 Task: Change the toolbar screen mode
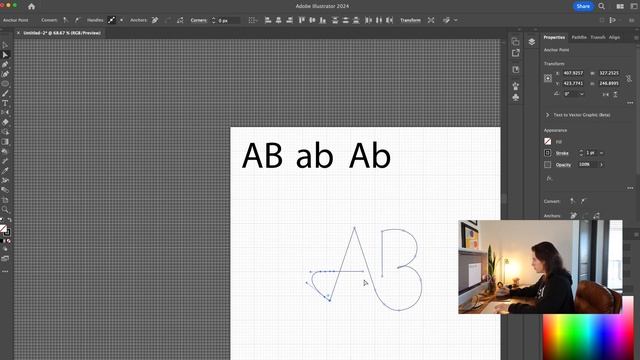click(5, 258)
